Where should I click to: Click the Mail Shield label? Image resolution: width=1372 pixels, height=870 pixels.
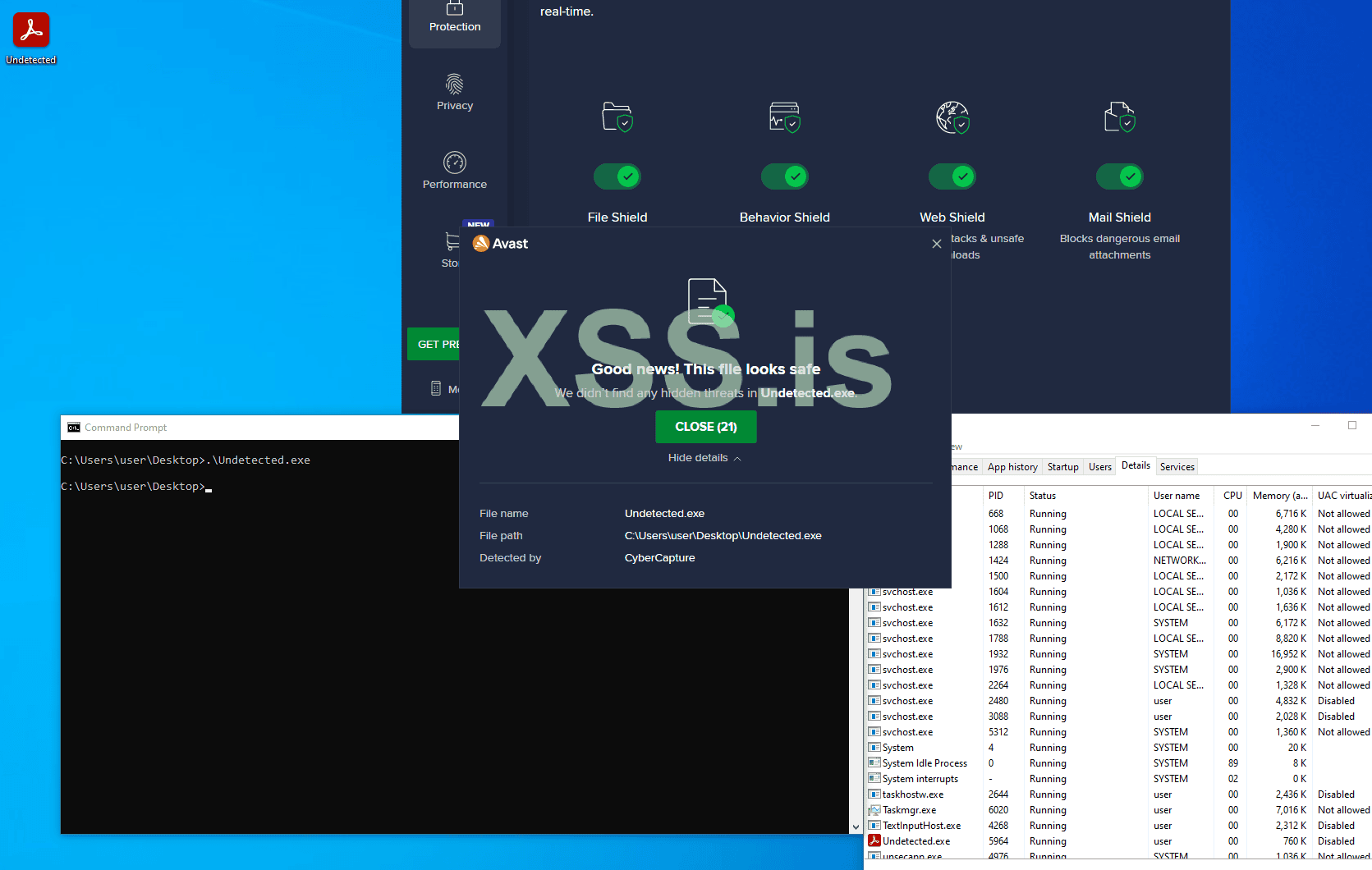tap(1120, 217)
